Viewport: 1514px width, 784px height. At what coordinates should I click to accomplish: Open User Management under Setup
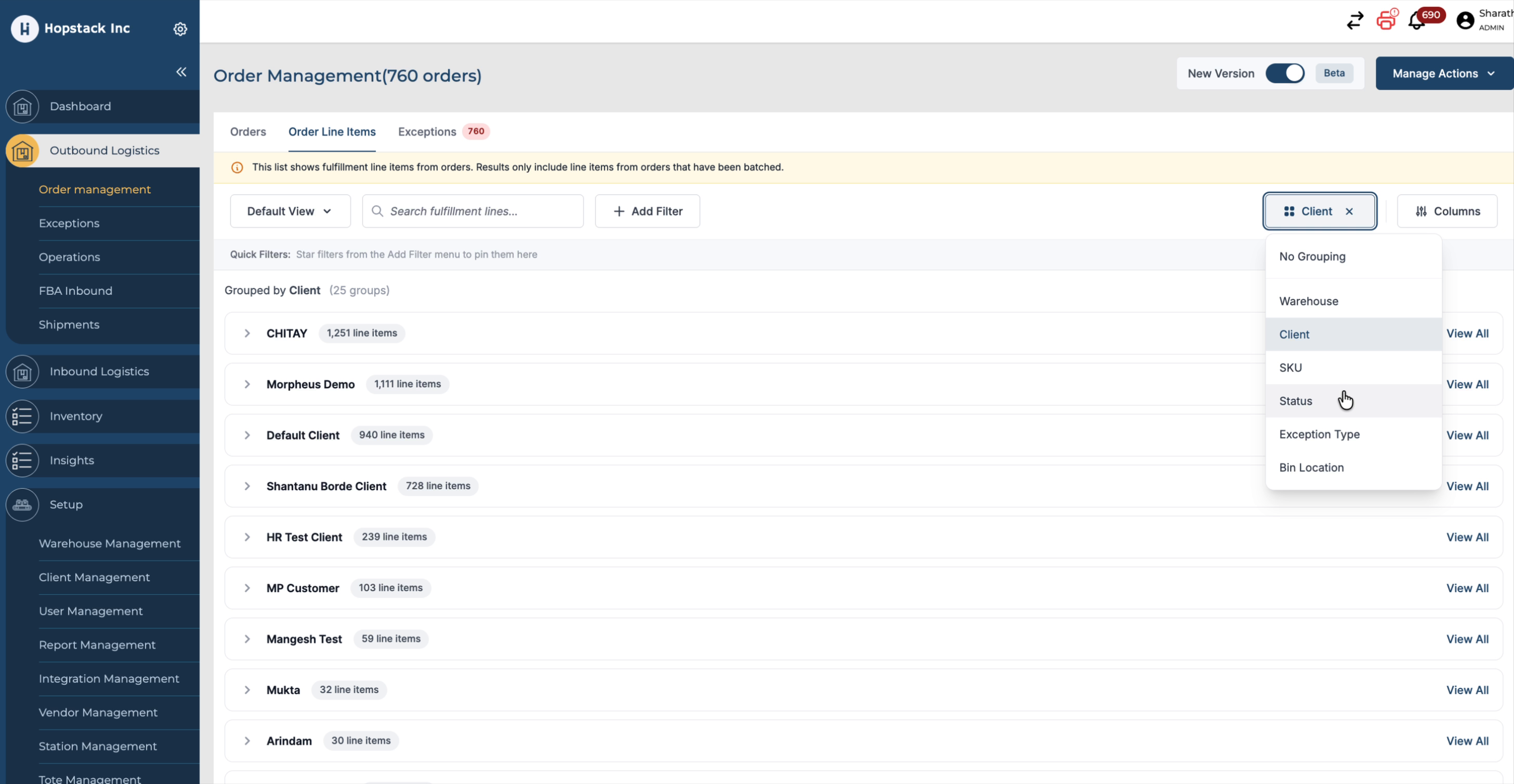(90, 611)
